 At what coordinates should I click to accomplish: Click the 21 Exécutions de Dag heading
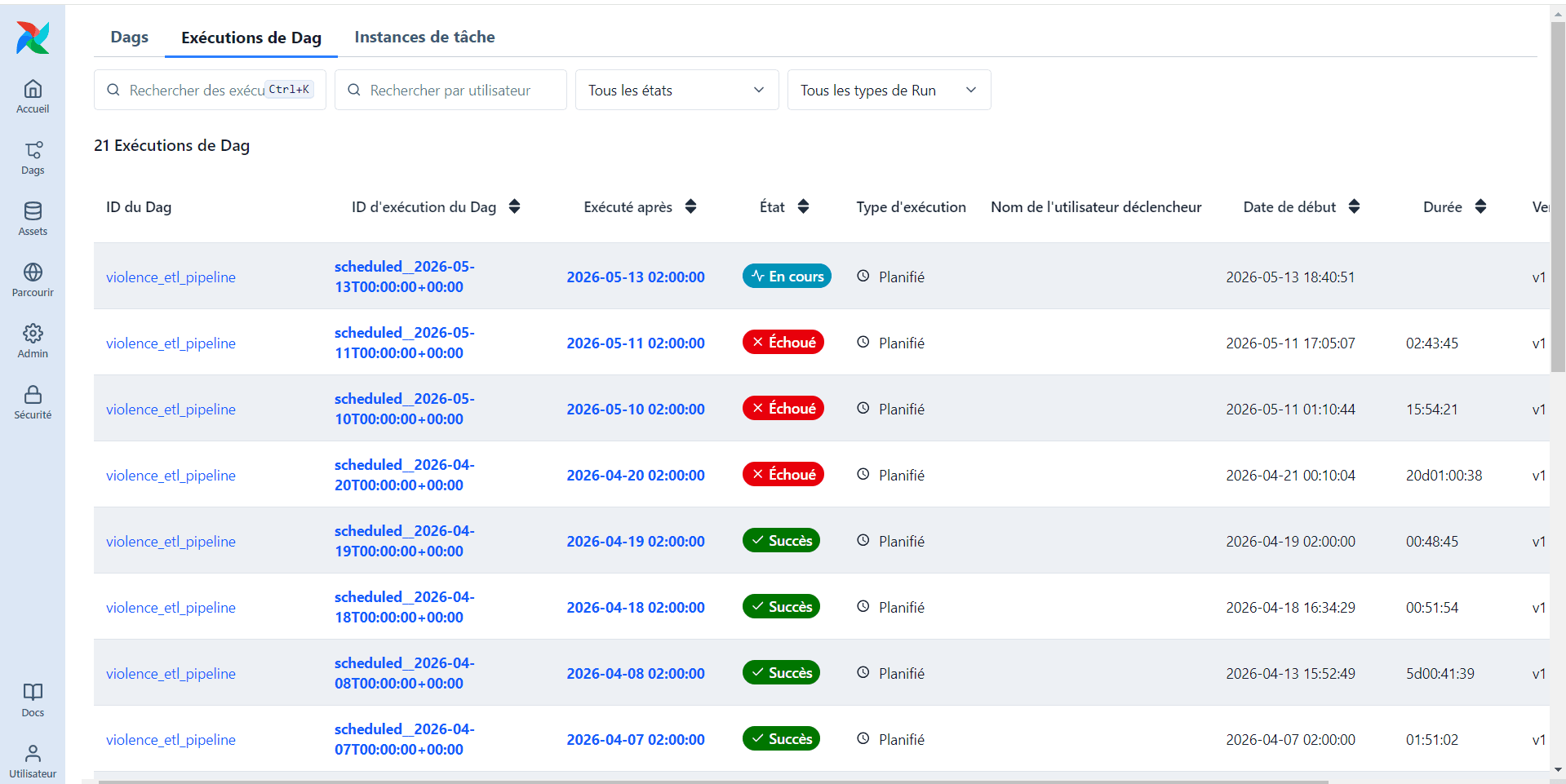[x=171, y=145]
